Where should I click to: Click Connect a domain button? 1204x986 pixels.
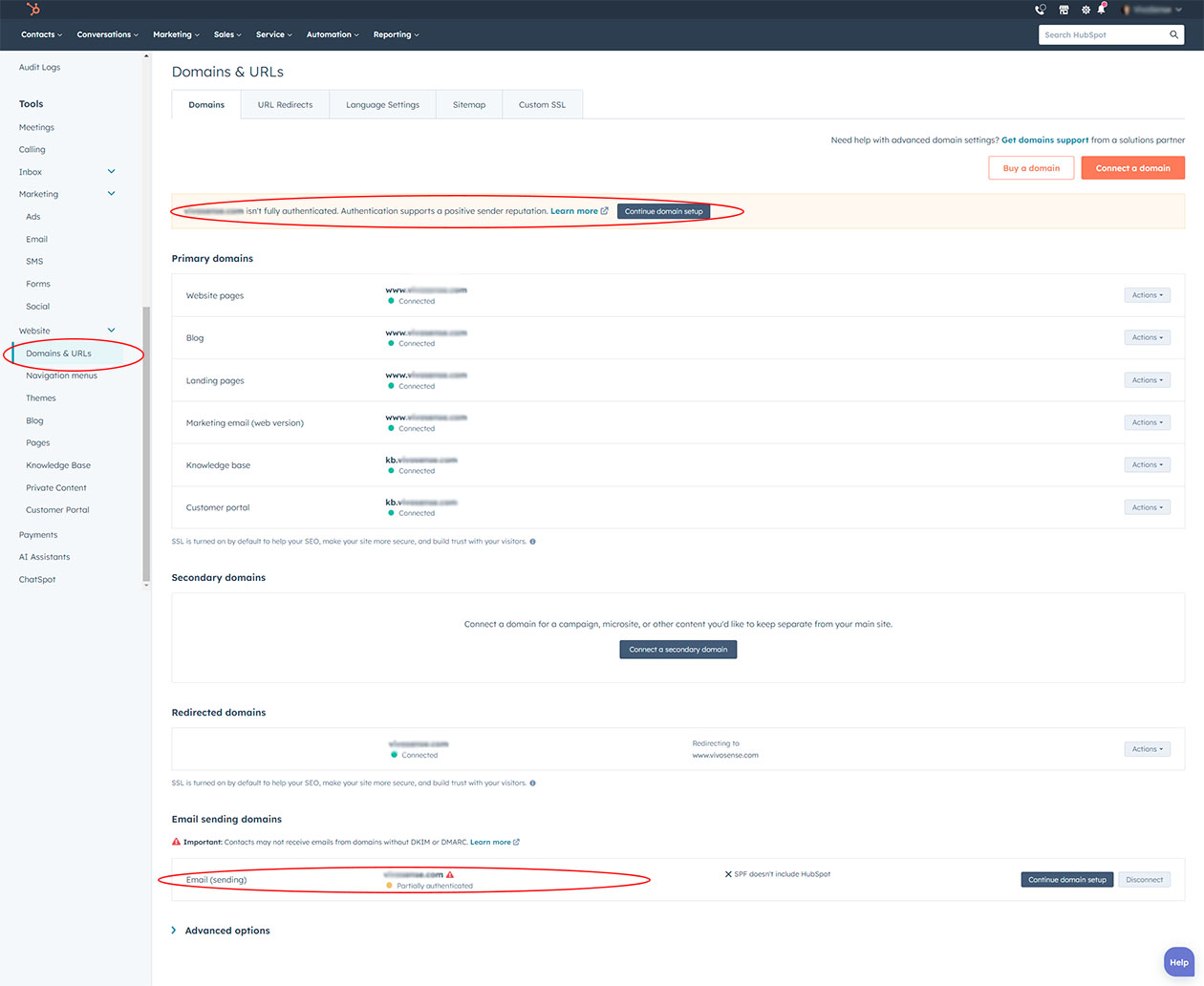[x=1132, y=168]
